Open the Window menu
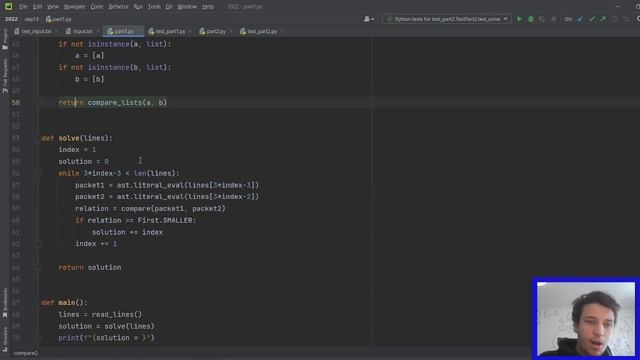This screenshot has width=640, height=360. click(x=187, y=7)
